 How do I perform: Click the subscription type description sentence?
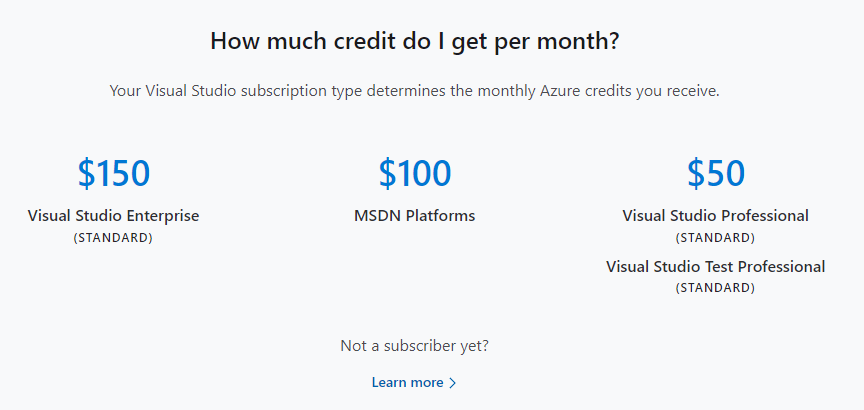click(x=414, y=91)
